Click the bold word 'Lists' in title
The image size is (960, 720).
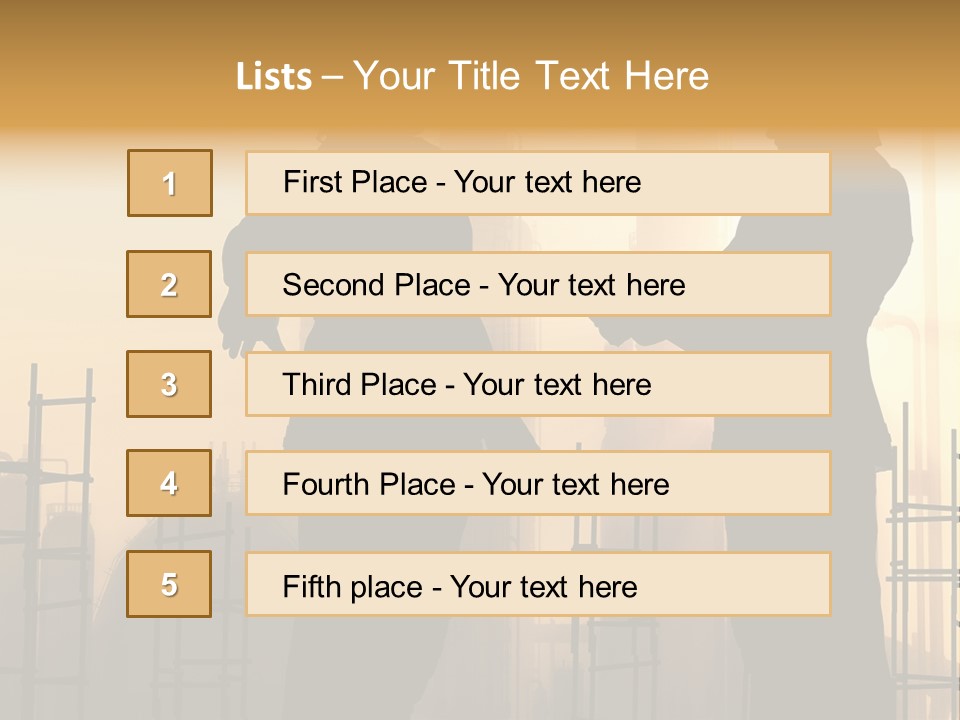tap(274, 76)
